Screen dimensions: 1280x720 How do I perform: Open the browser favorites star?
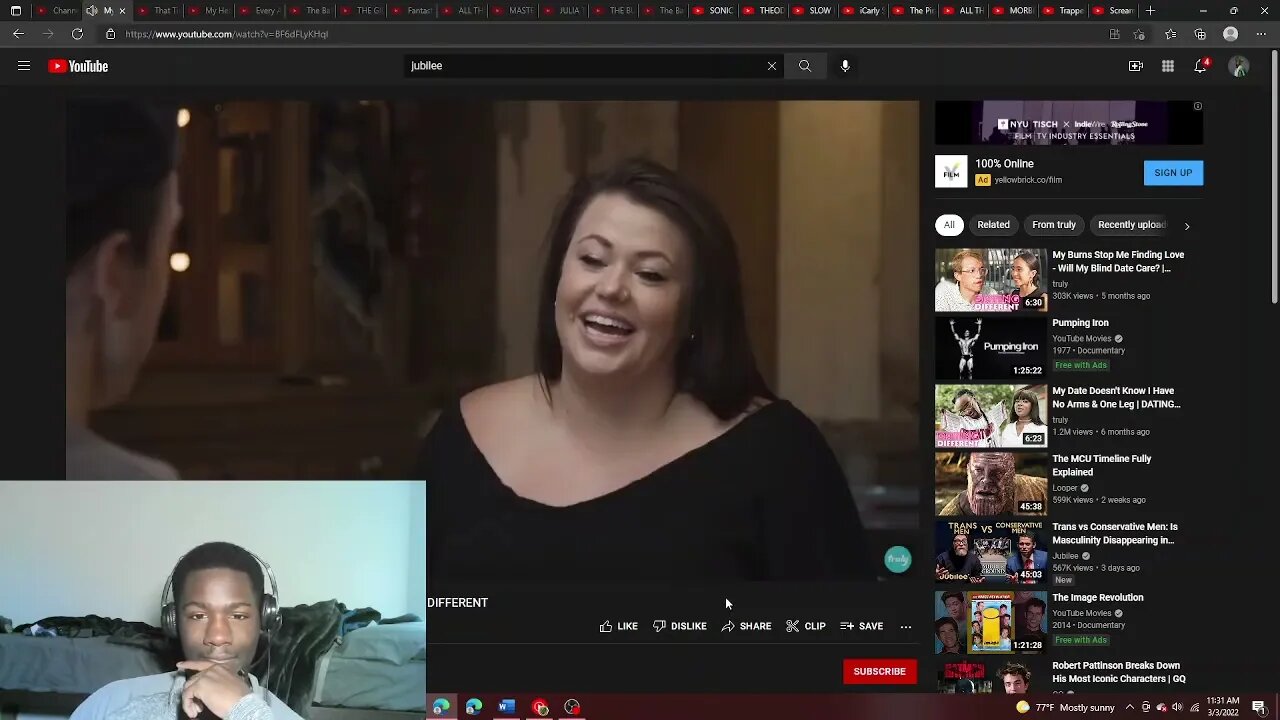click(1171, 34)
